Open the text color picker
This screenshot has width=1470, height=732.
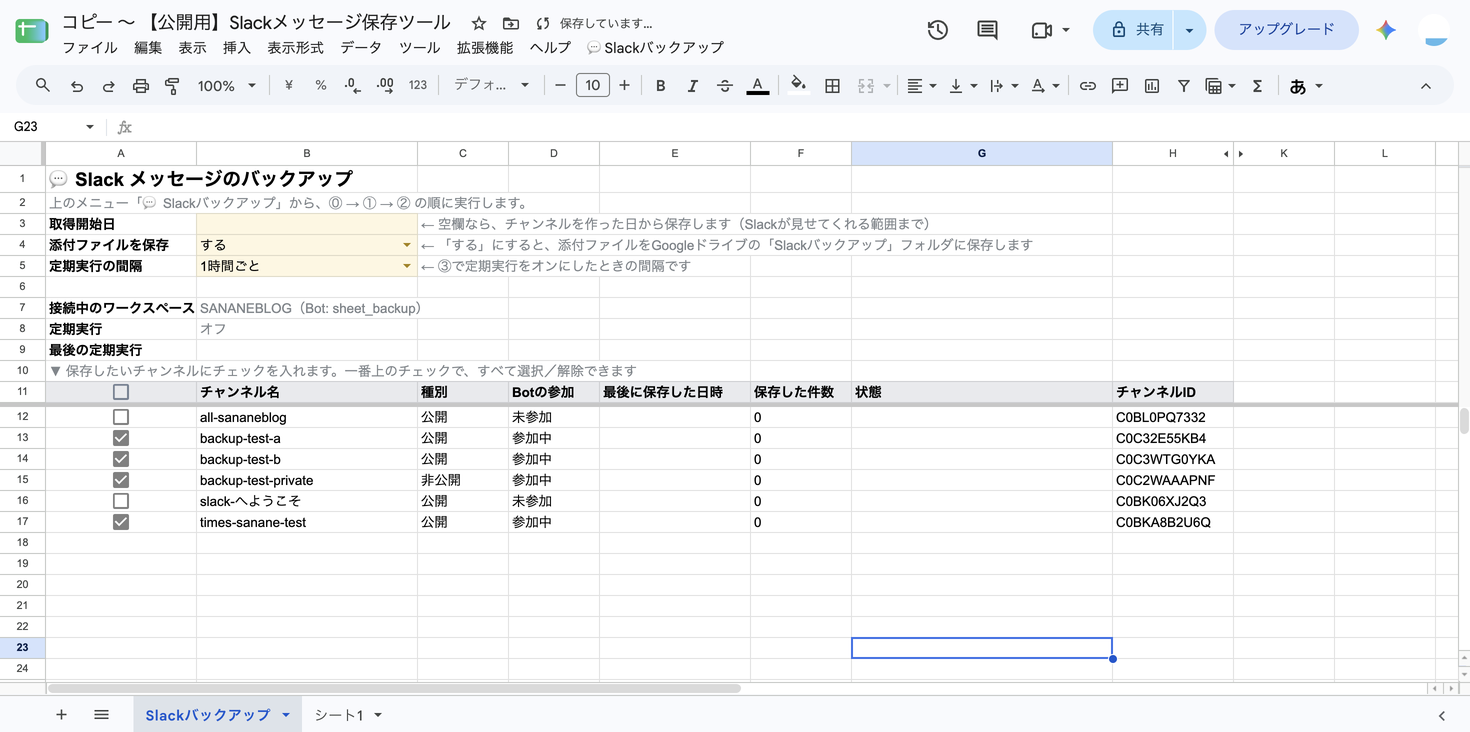click(758, 86)
